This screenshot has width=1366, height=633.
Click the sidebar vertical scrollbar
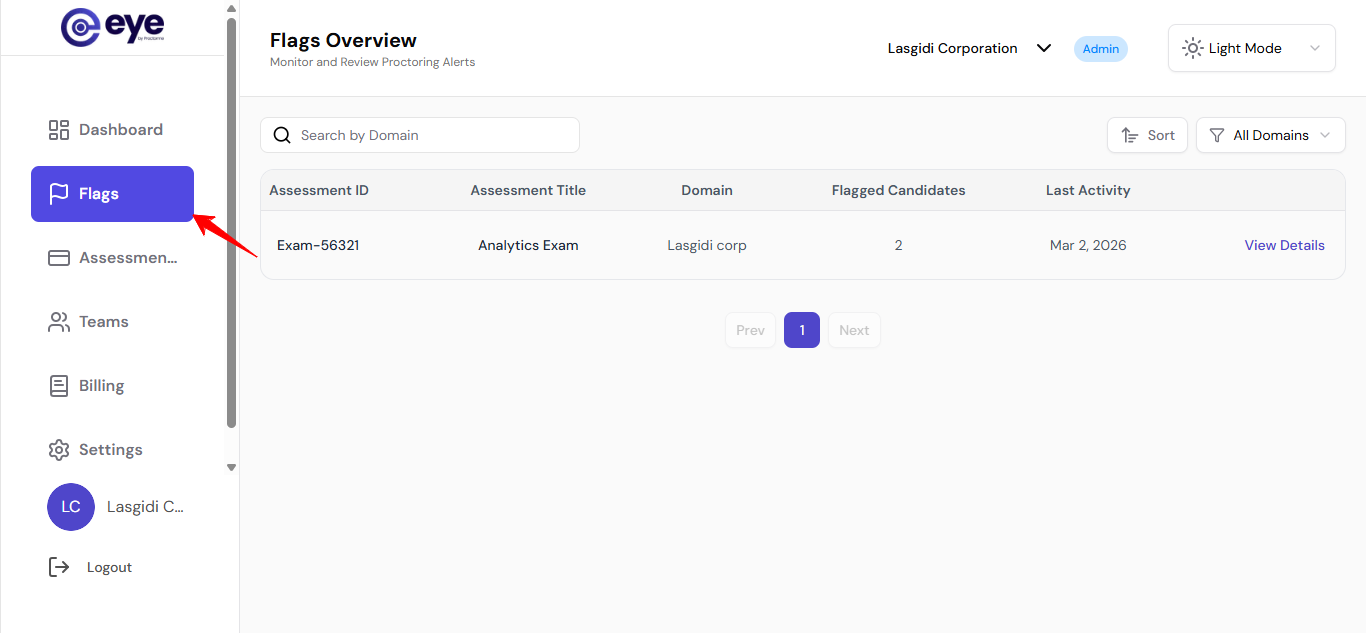(x=232, y=222)
